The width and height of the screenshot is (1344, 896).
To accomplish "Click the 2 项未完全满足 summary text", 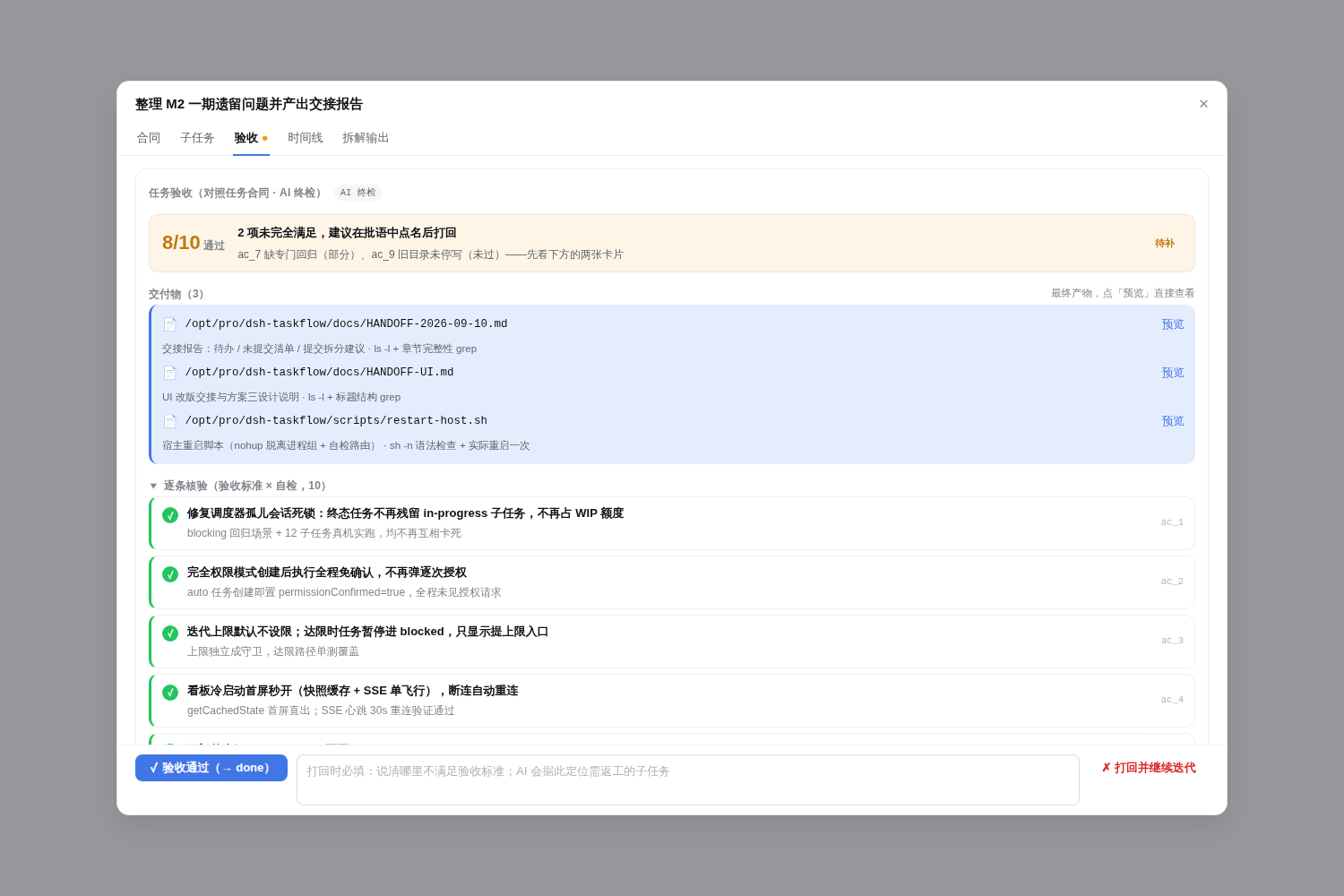I will click(347, 233).
